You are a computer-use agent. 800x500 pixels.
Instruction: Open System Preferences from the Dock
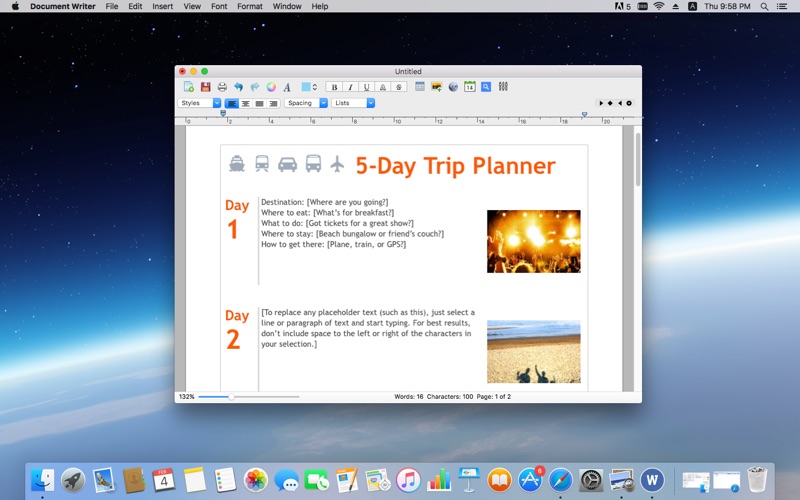click(x=591, y=480)
